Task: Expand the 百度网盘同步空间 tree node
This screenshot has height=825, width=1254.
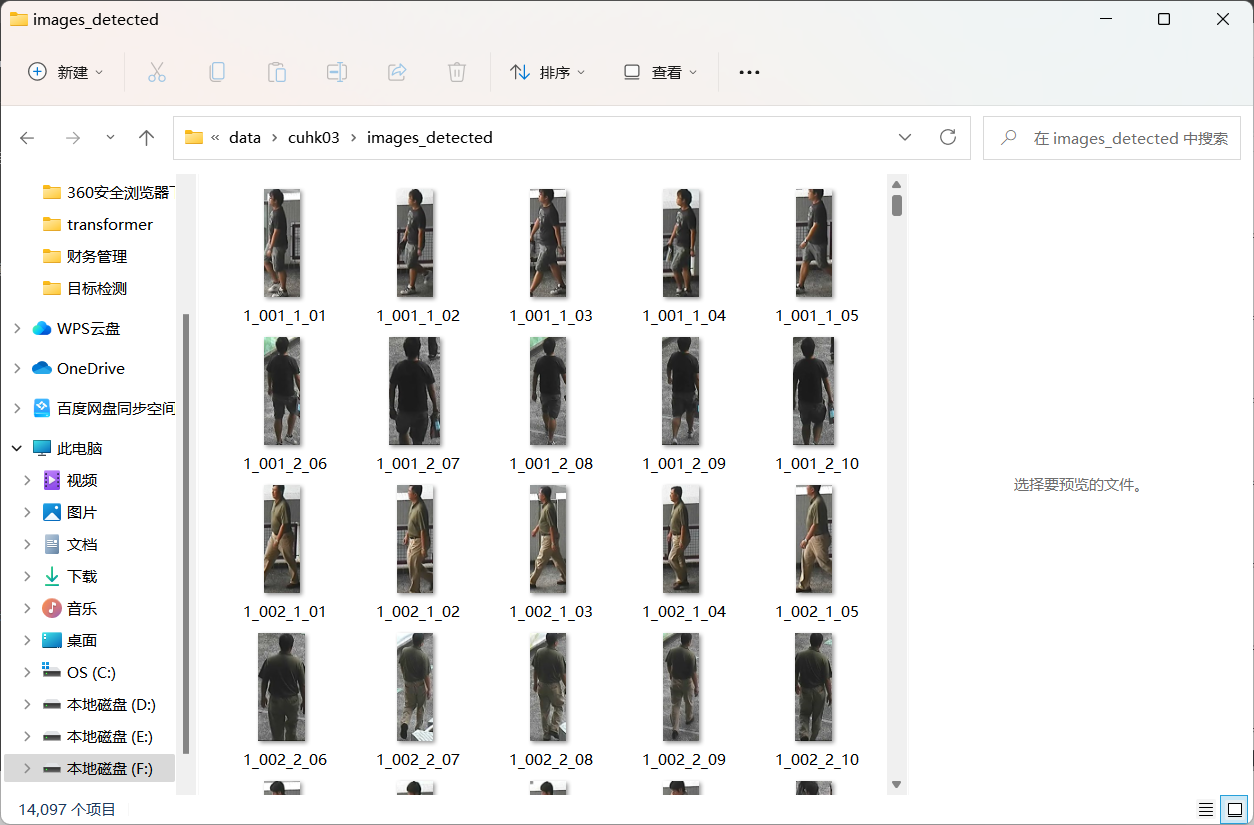Action: (x=17, y=408)
